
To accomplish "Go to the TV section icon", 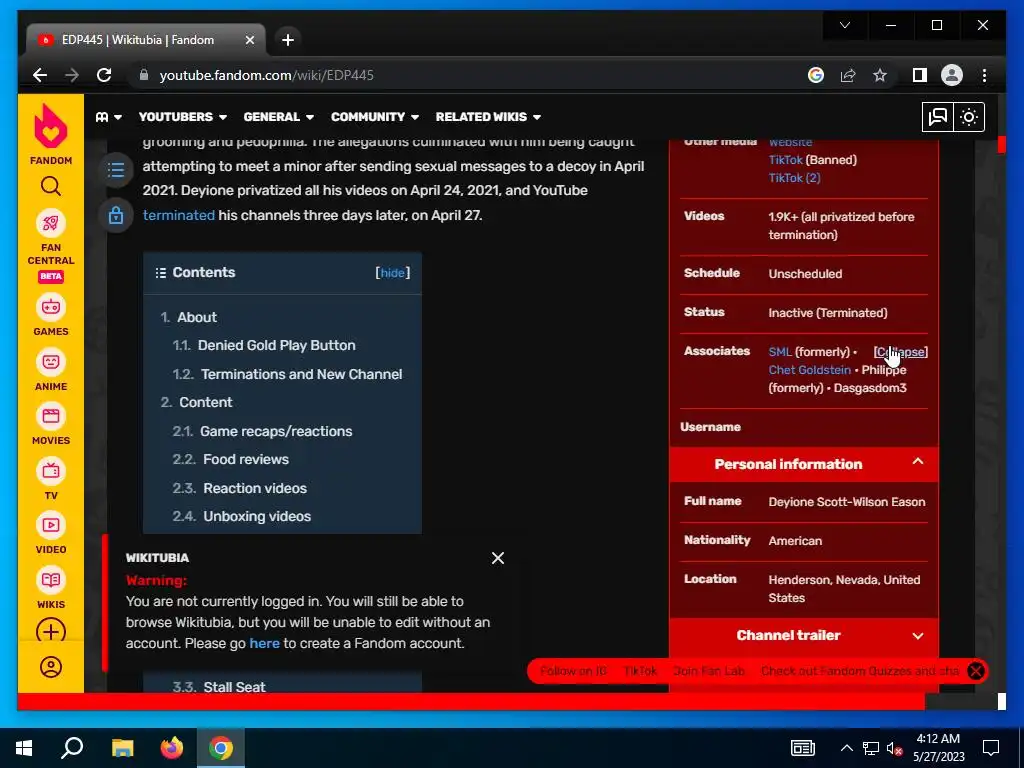I will click(x=51, y=471).
